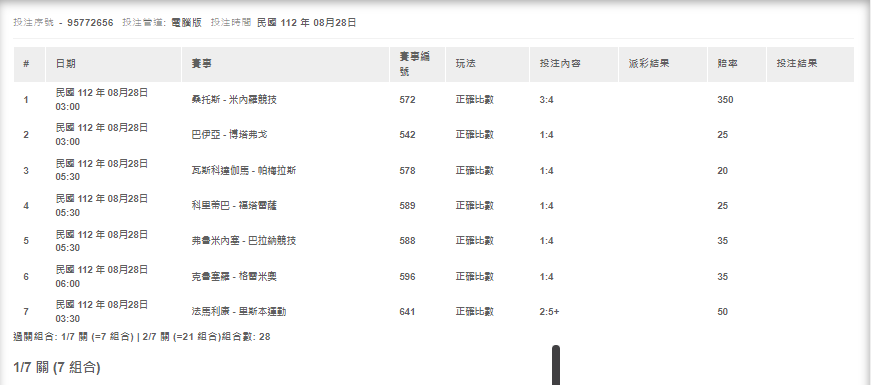Click the 1:4 score for match 542
The width and height of the screenshot is (871, 385).
point(547,135)
